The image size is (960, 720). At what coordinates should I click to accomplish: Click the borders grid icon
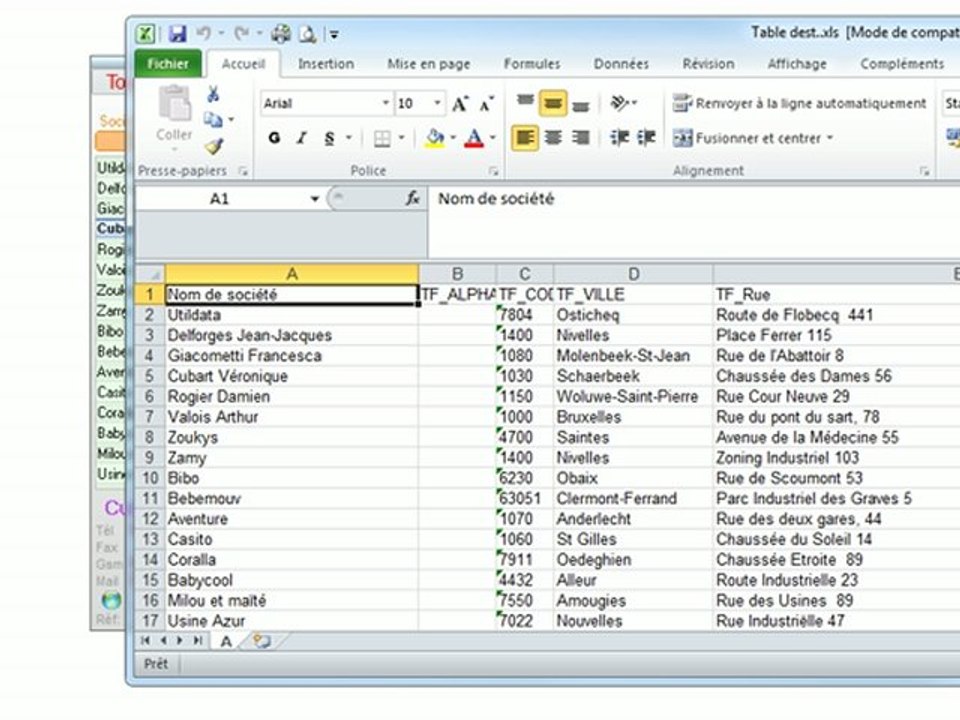coord(382,138)
